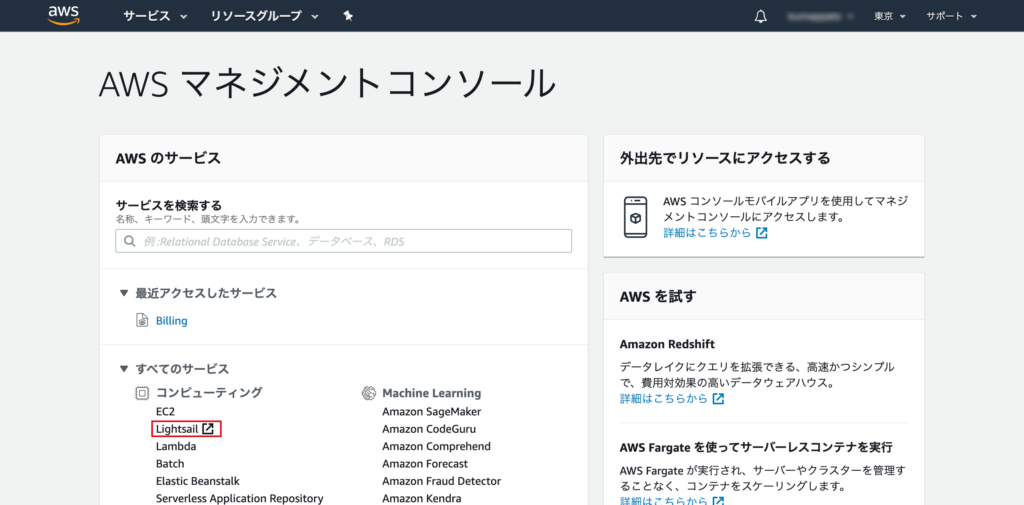
Task: Open the blurred account name menu
Action: (821, 16)
